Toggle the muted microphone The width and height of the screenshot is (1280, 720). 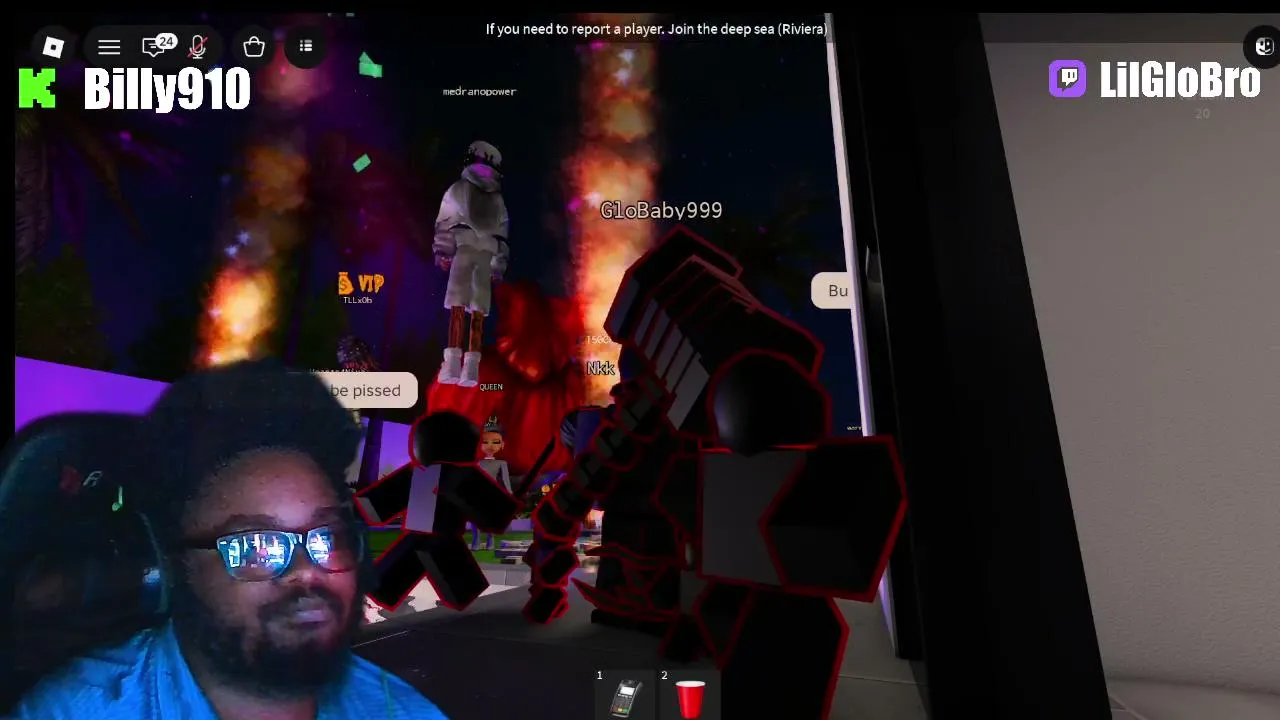[198, 47]
